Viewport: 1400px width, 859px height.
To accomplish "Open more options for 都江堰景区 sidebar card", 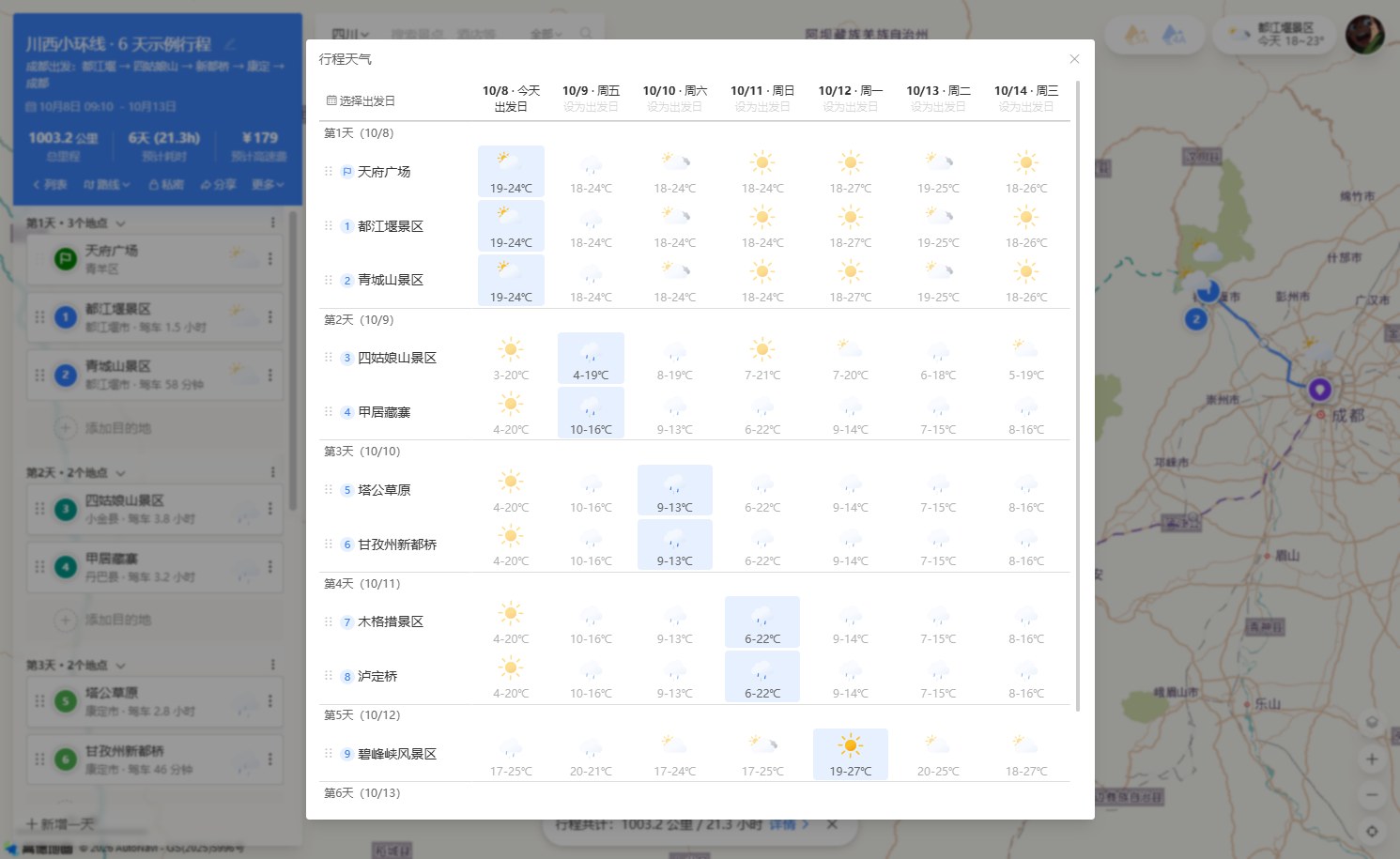I will click(270, 316).
